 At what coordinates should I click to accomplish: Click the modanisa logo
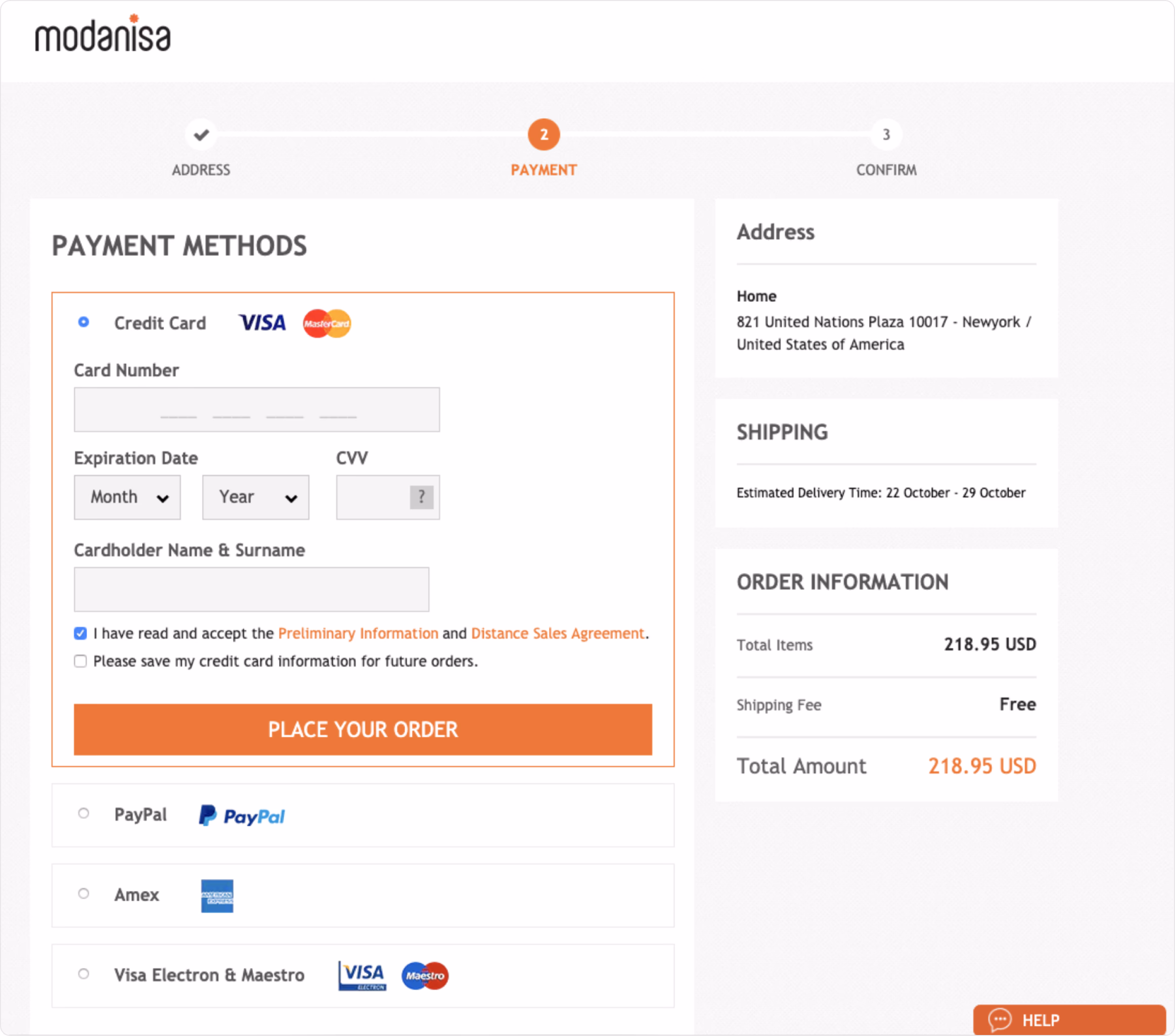coord(103,33)
